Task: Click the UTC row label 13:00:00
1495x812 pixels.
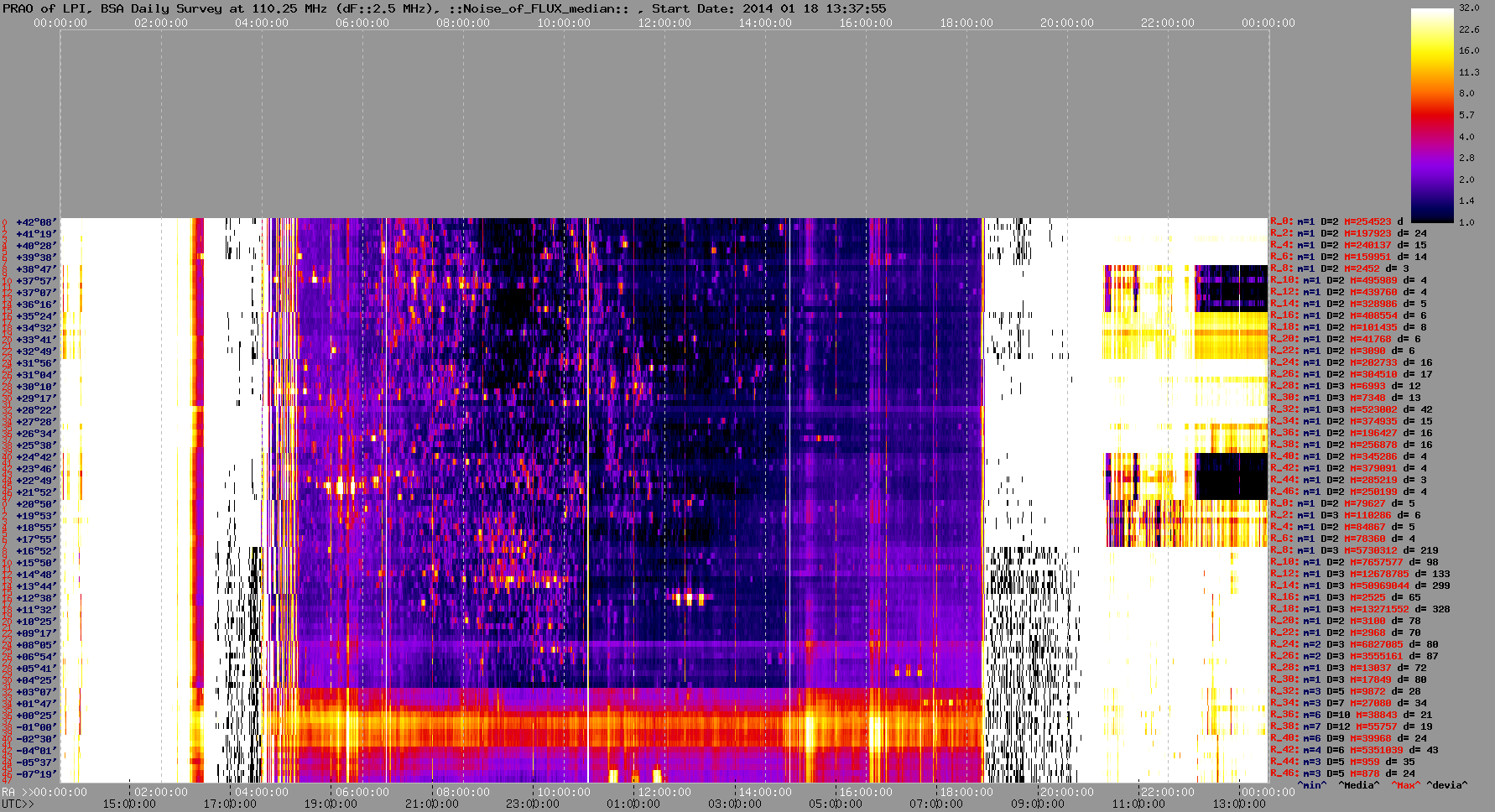Action: tap(1240, 804)
